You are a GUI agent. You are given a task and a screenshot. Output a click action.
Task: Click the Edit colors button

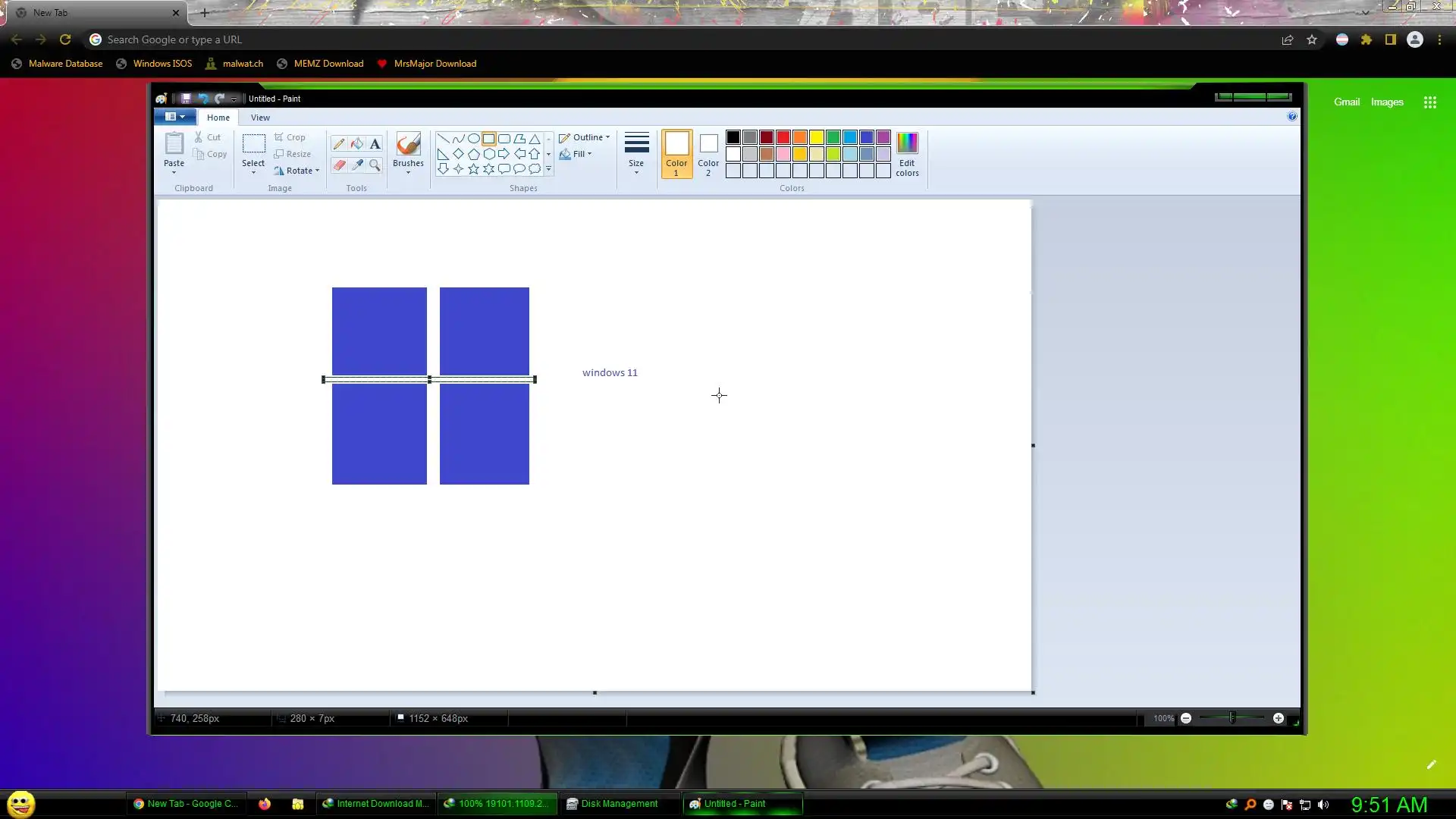click(907, 154)
